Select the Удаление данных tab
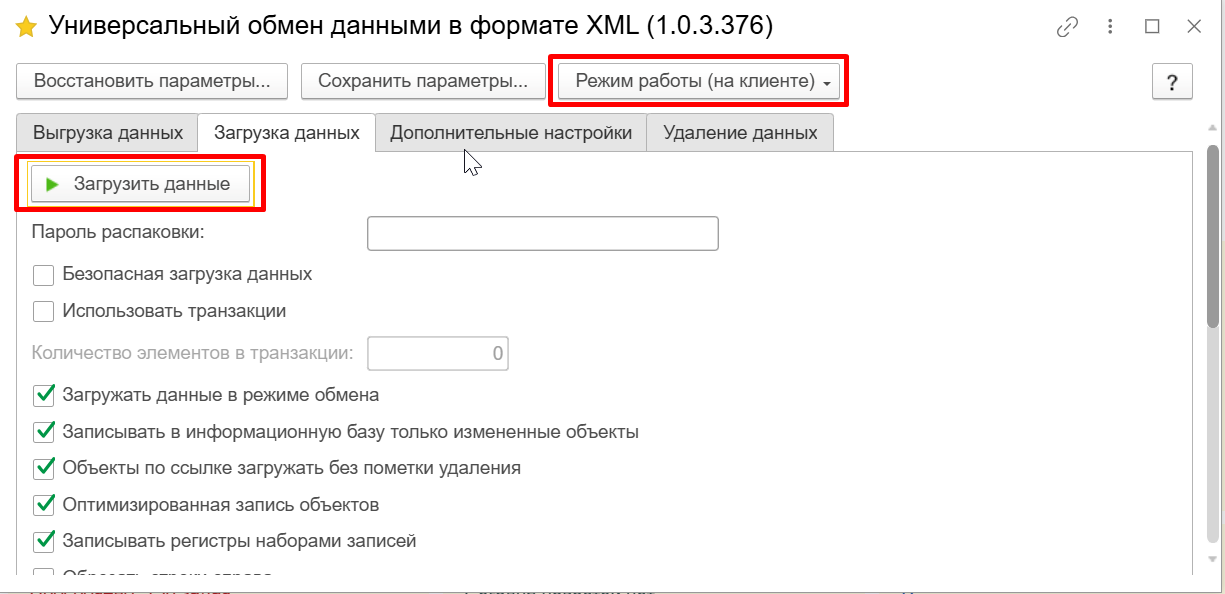 pos(740,133)
